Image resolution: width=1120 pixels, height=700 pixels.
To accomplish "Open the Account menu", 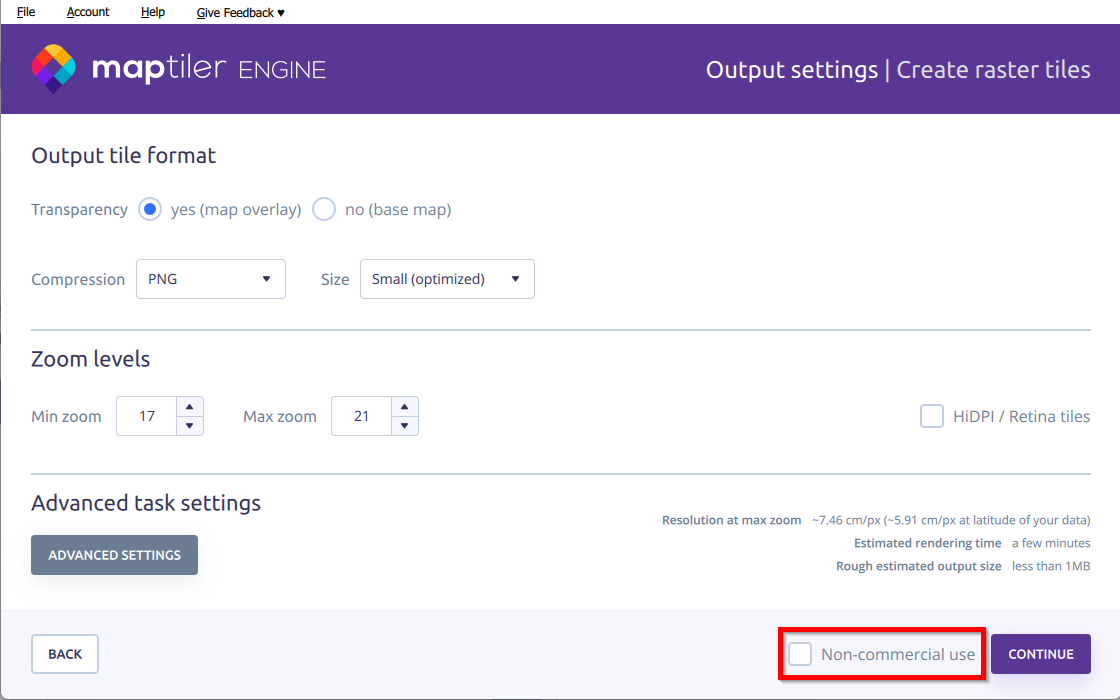I will click(88, 12).
